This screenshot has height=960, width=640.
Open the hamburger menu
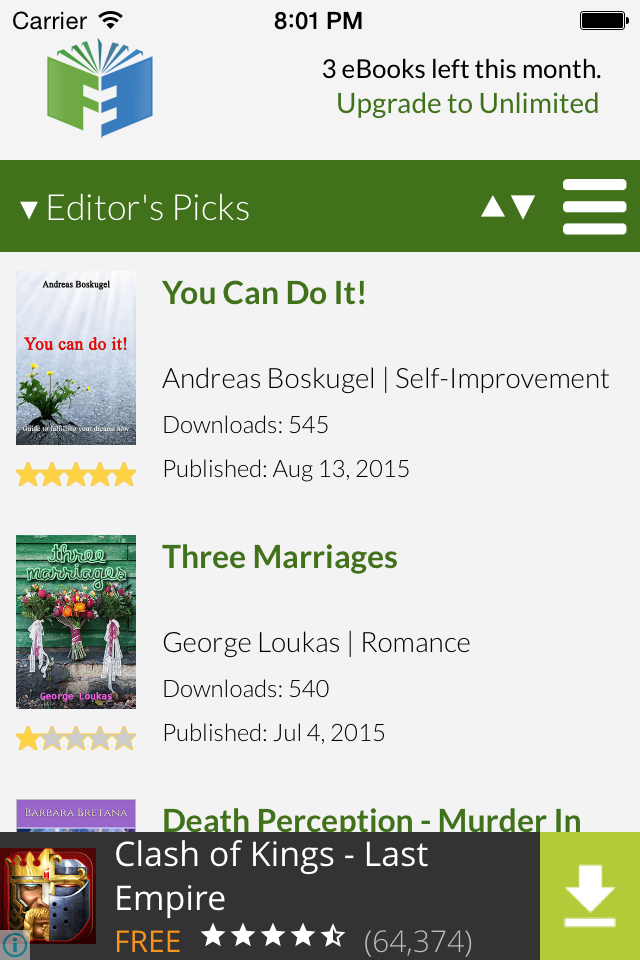click(594, 207)
